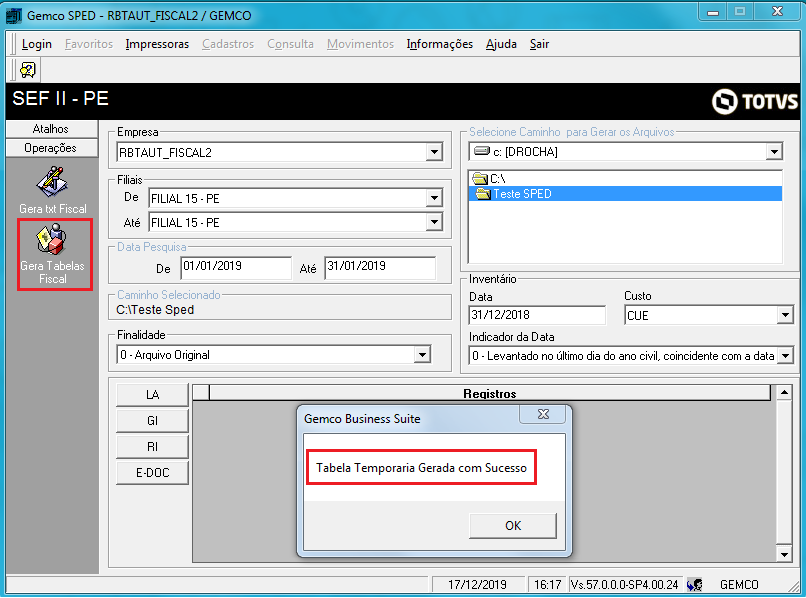Click the Registros scrollbar down arrow
This screenshot has height=598, width=806.
tap(784, 553)
